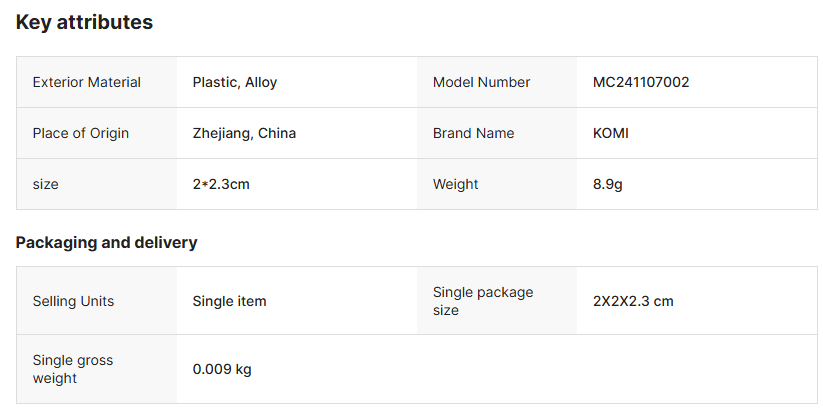Click the size attribute label
The width and height of the screenshot is (823, 416).
(x=46, y=184)
